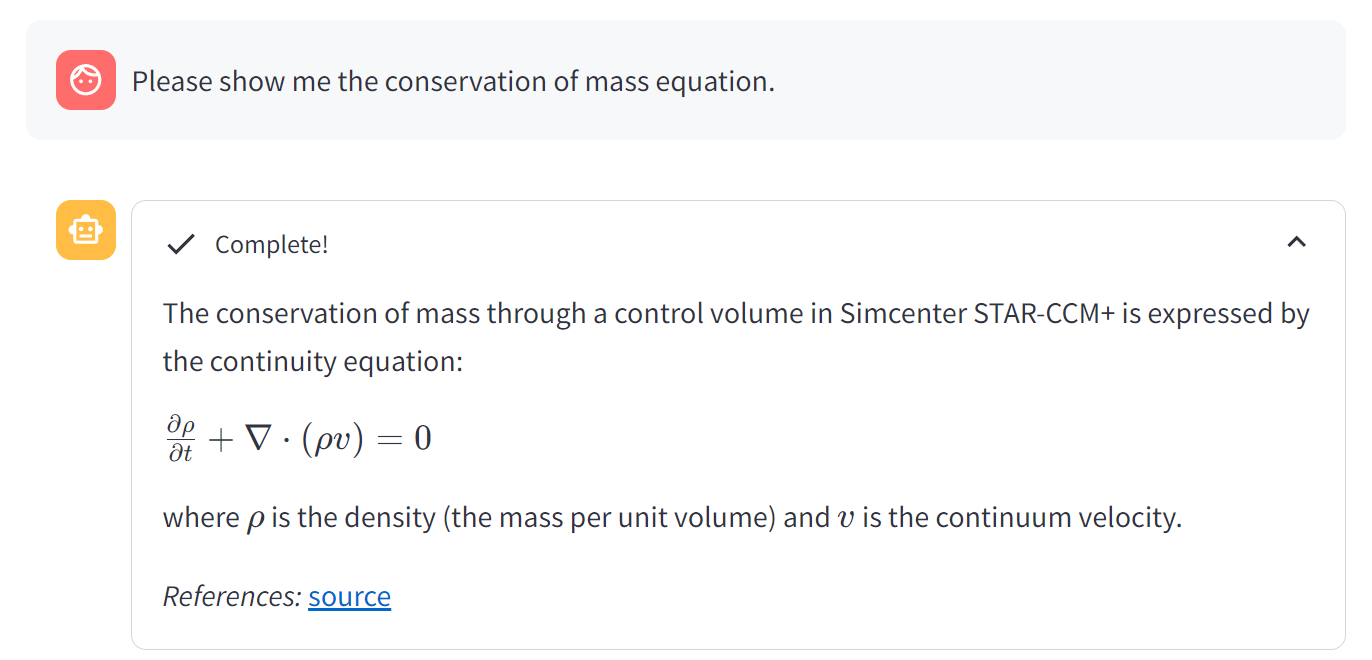This screenshot has height=660, width=1372.
Task: Click the user's conservation of mass question
Action: tap(453, 81)
